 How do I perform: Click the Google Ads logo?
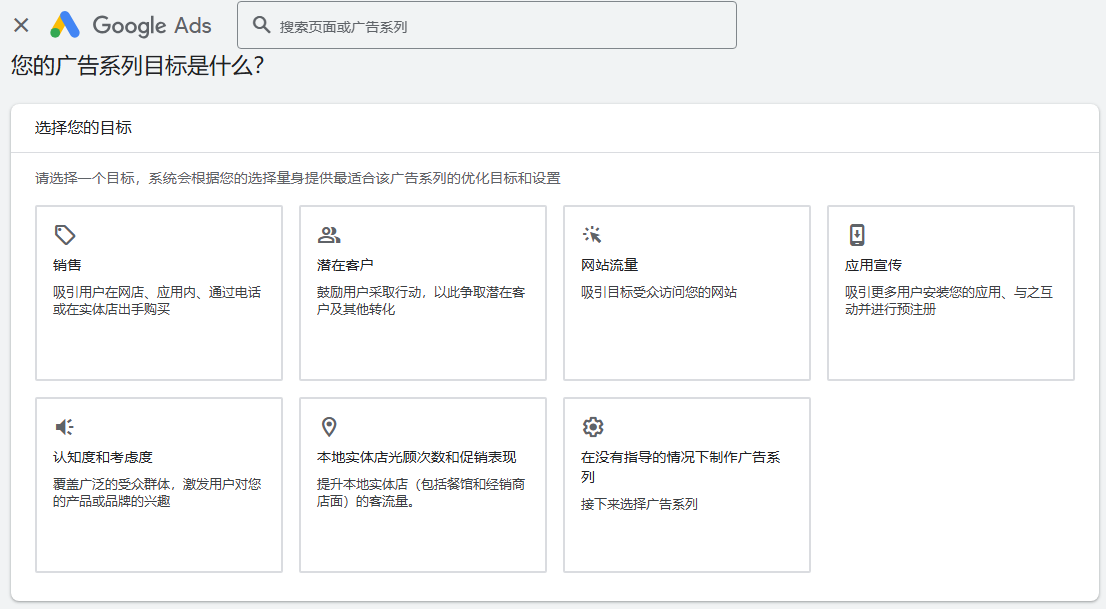65,25
